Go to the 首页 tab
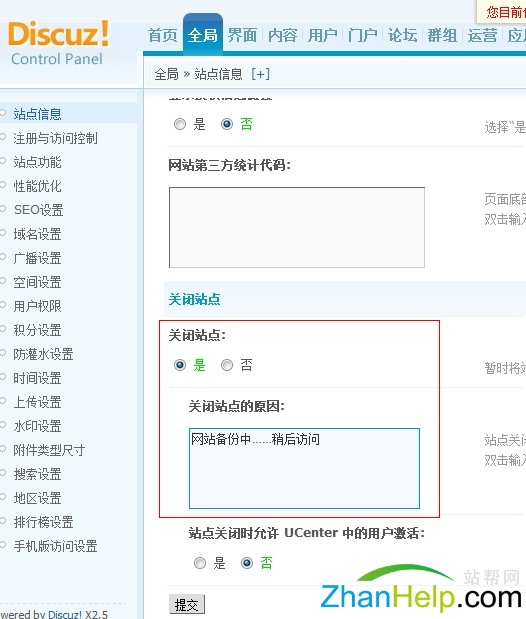 click(162, 35)
